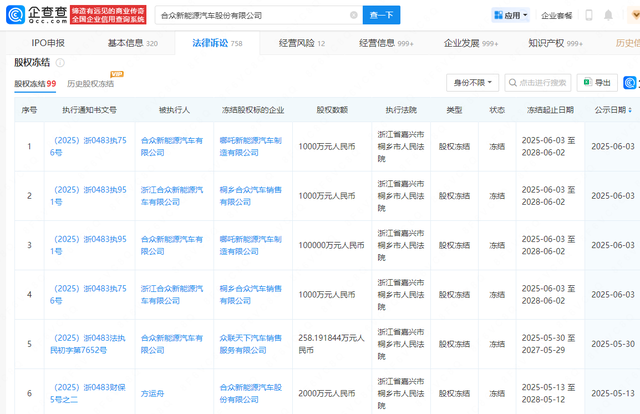Open case (2025)浙0483执756号 in row 1
Screen dimensions: 640x414
(x=88, y=146)
